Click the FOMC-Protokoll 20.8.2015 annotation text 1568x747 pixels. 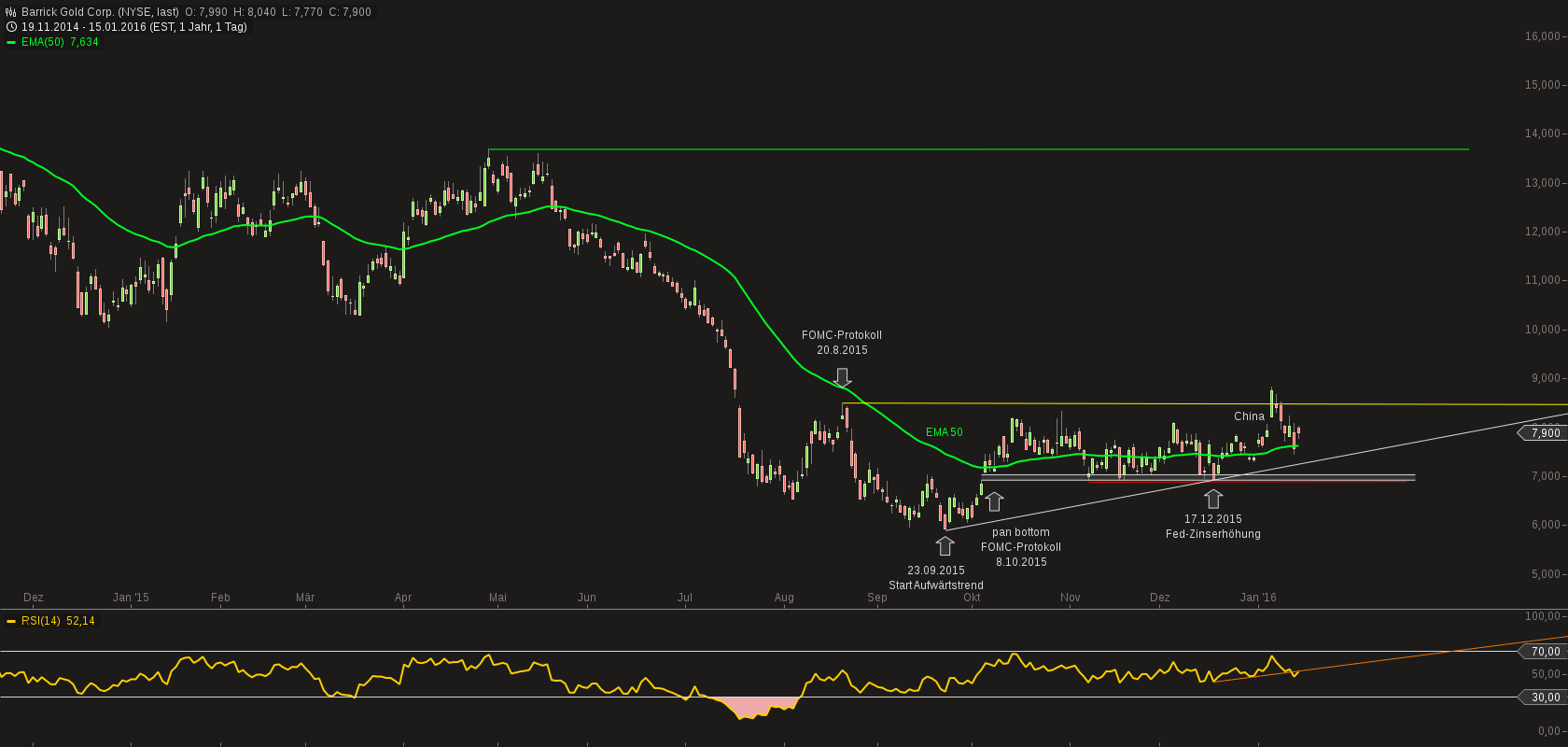pos(842,343)
